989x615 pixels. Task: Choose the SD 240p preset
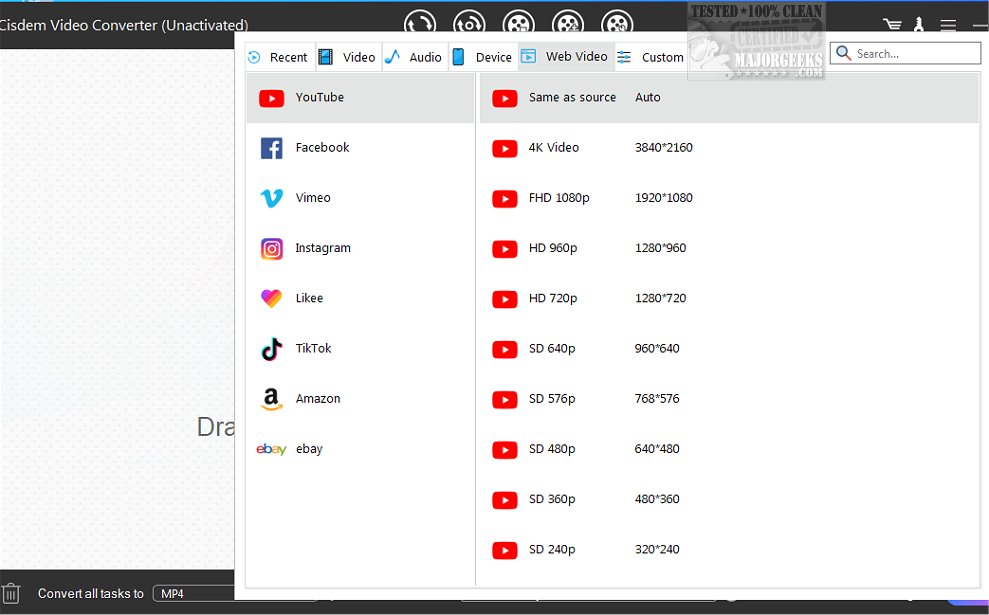click(729, 549)
